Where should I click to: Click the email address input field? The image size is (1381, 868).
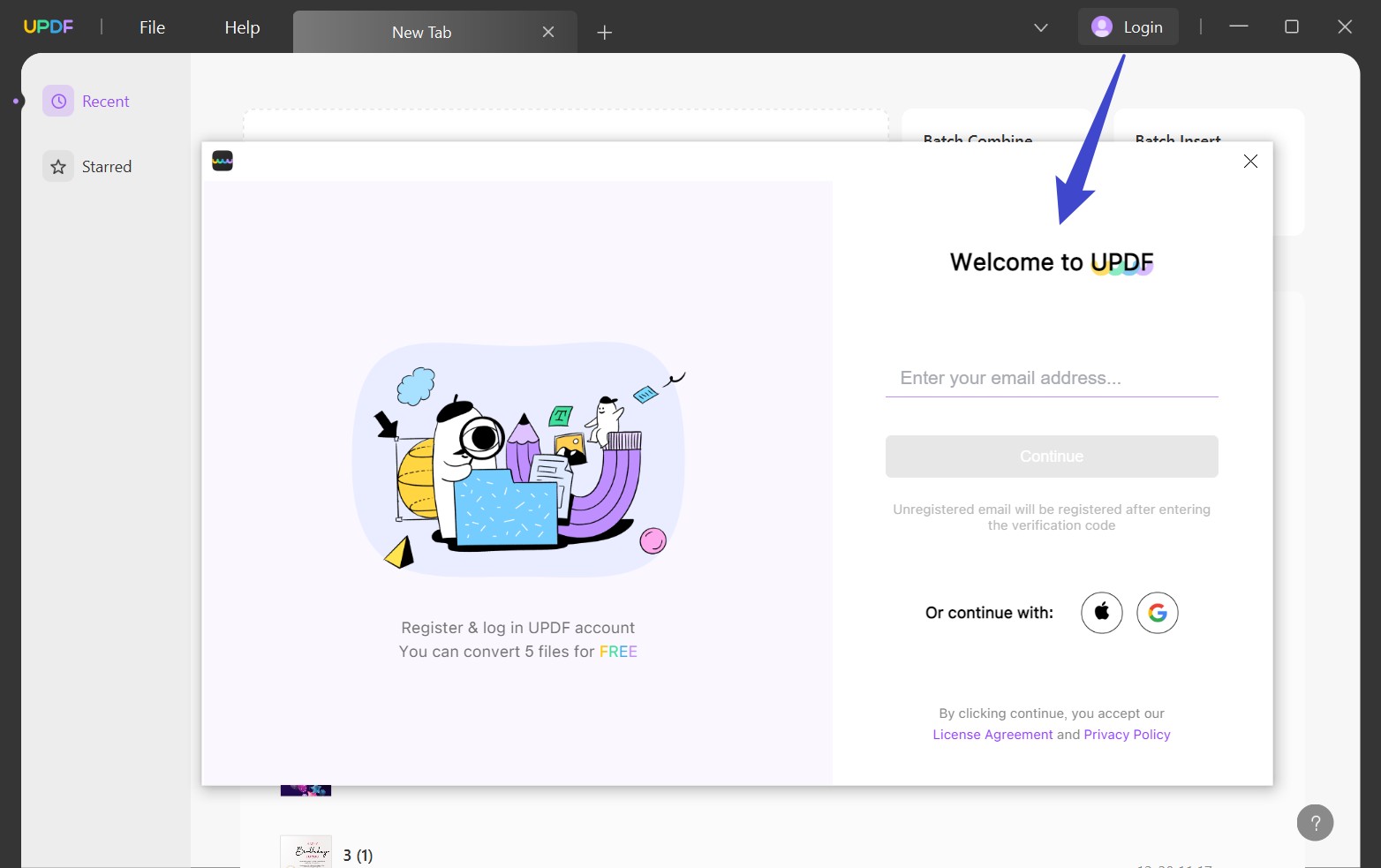pos(1050,378)
